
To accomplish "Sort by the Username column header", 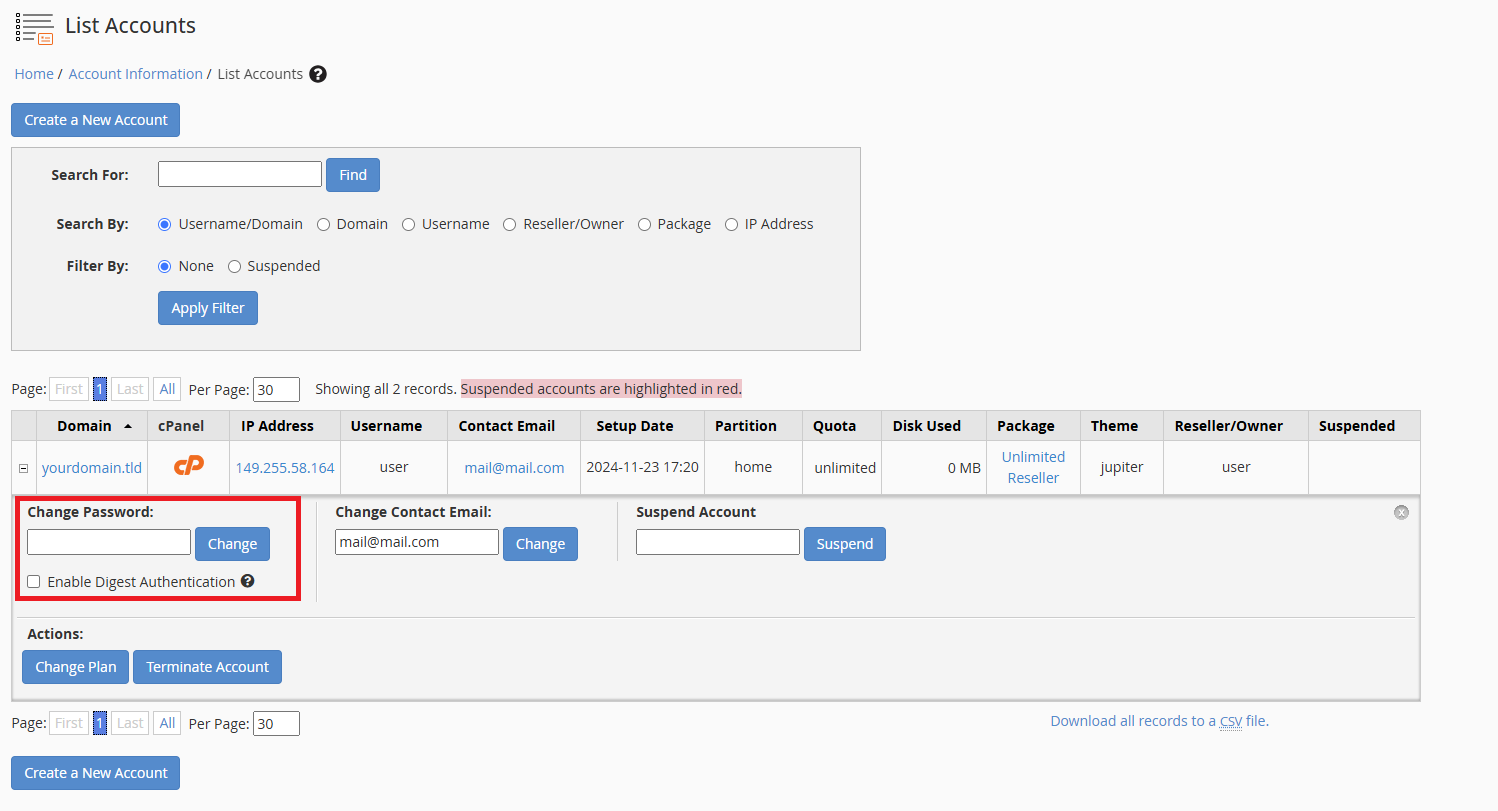I will [x=386, y=426].
